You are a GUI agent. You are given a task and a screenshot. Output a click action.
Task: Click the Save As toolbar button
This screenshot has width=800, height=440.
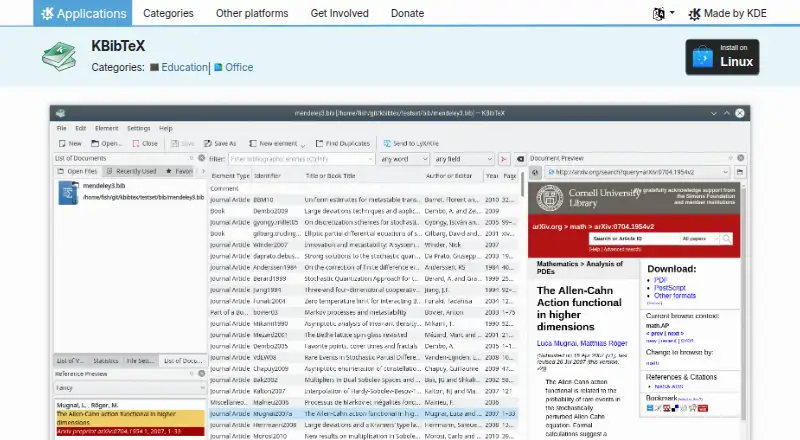tap(220, 143)
